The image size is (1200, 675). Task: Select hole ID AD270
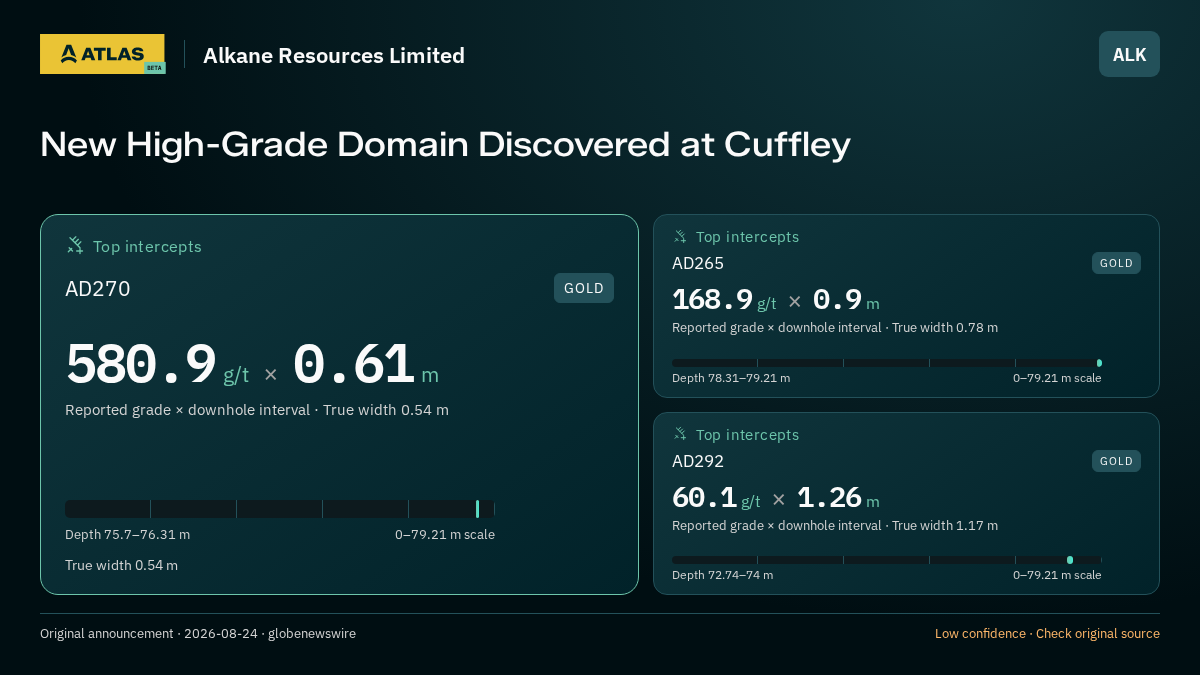point(98,289)
